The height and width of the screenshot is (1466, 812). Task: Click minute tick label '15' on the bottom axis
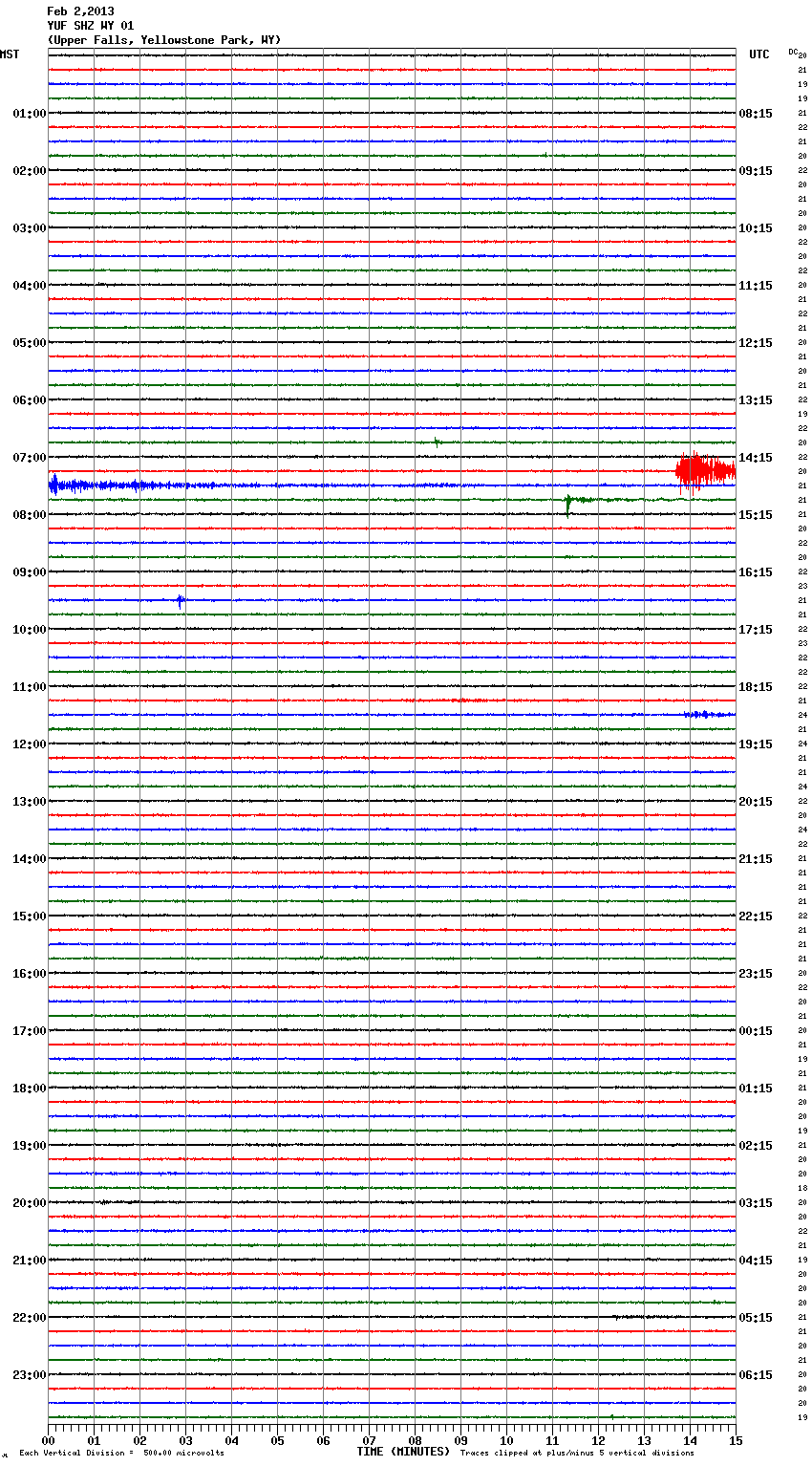(x=736, y=1440)
